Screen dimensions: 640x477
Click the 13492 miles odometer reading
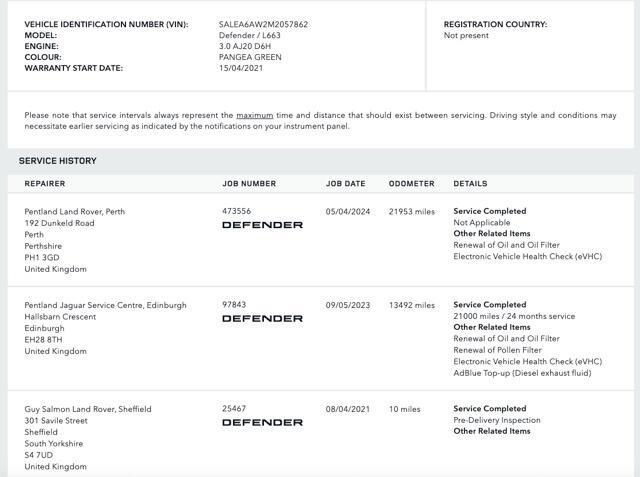[x=412, y=305]
